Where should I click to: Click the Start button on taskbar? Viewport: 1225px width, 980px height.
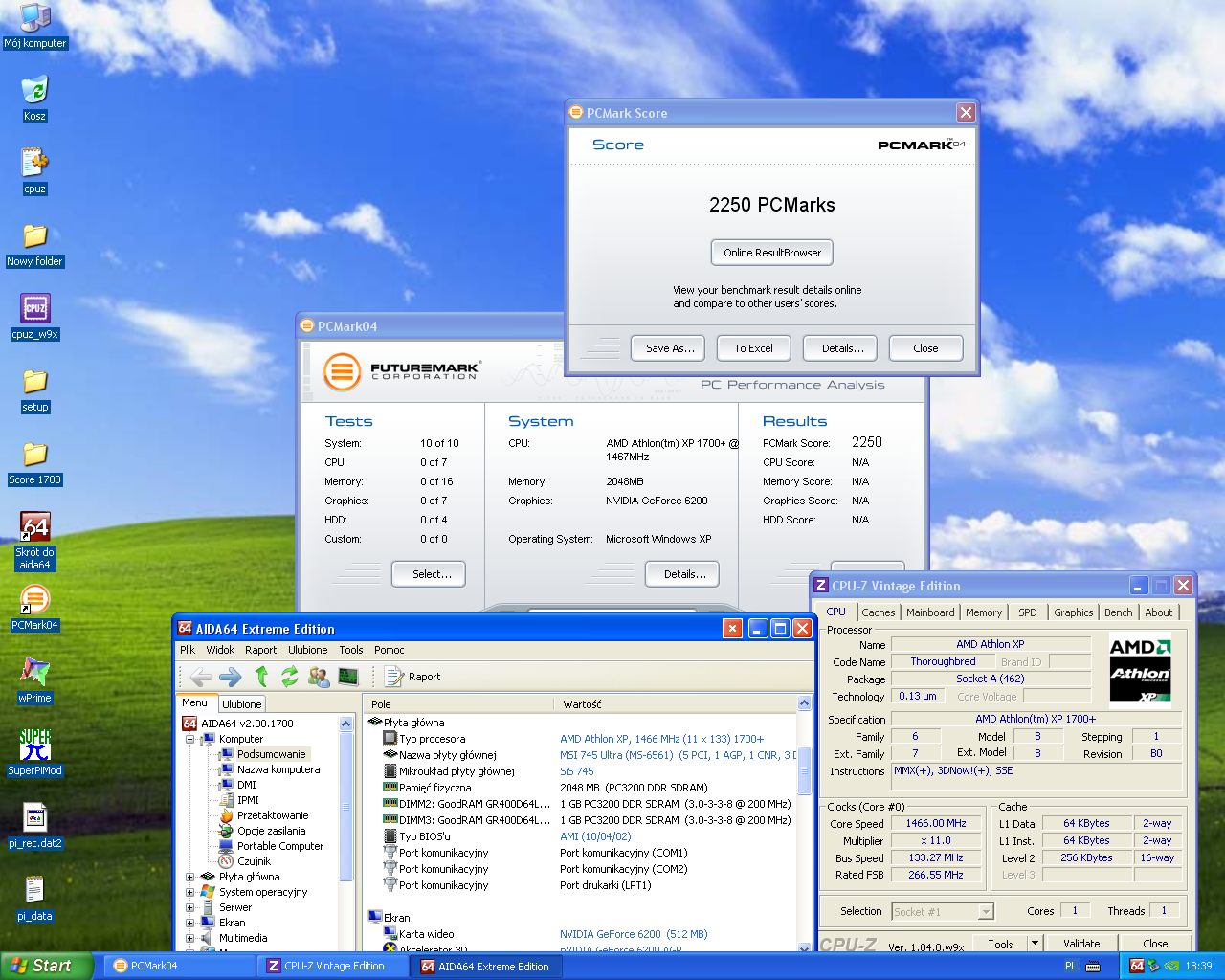(46, 966)
